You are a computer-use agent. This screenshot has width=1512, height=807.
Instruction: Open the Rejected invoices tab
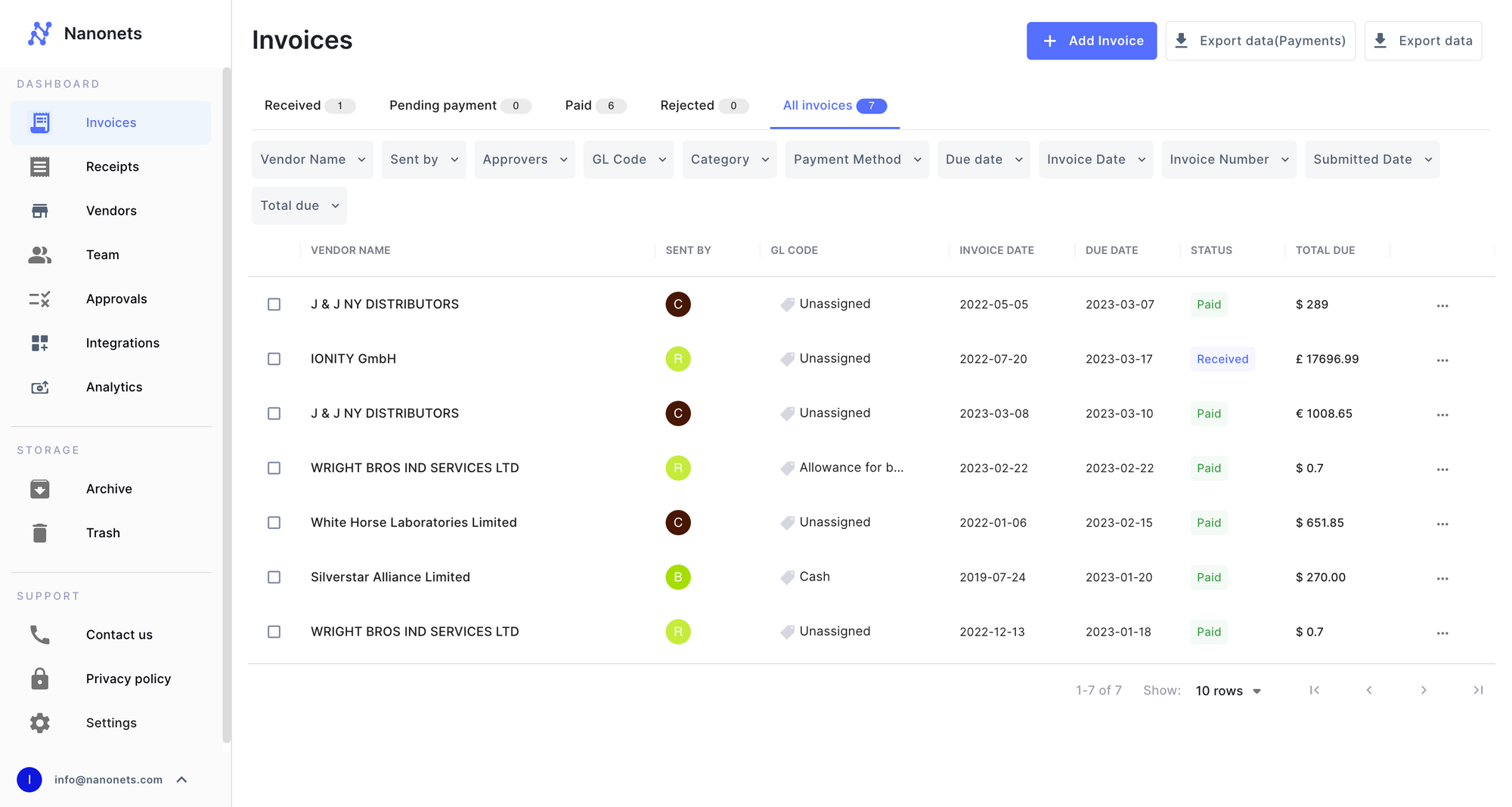tap(688, 105)
